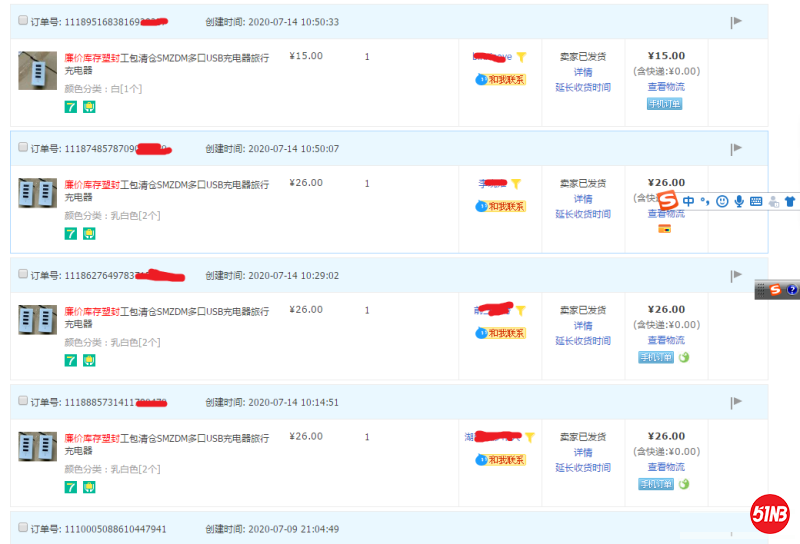Click 和我联系 chat button in 10:14:51 order
The image size is (800, 544).
(x=501, y=460)
